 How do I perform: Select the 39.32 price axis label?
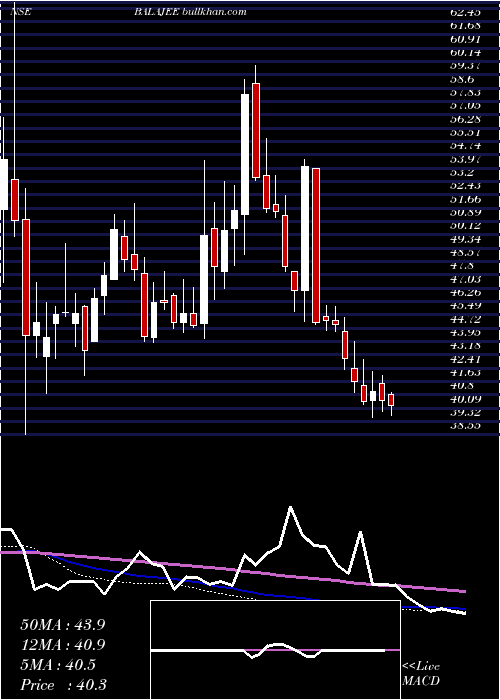coord(465,413)
